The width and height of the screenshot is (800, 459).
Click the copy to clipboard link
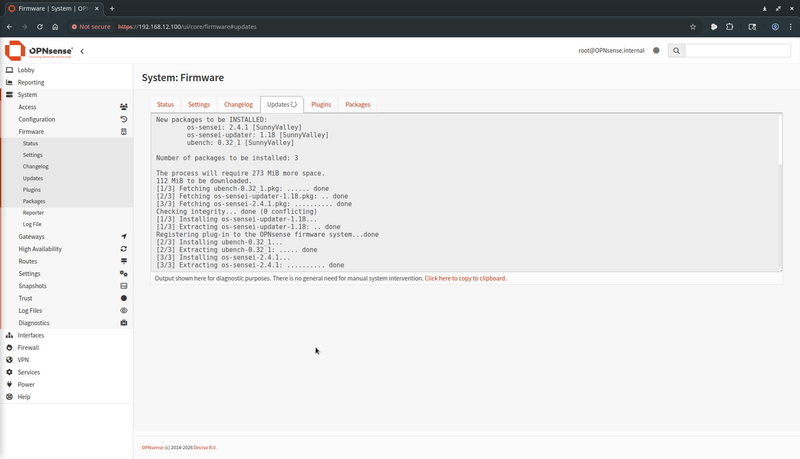tap(465, 278)
